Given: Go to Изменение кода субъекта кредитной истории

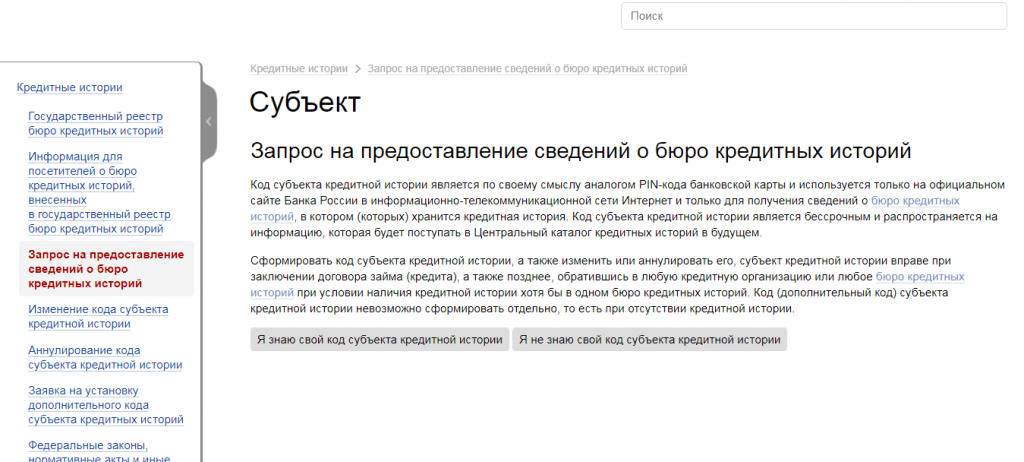Looking at the screenshot, I should click(98, 317).
